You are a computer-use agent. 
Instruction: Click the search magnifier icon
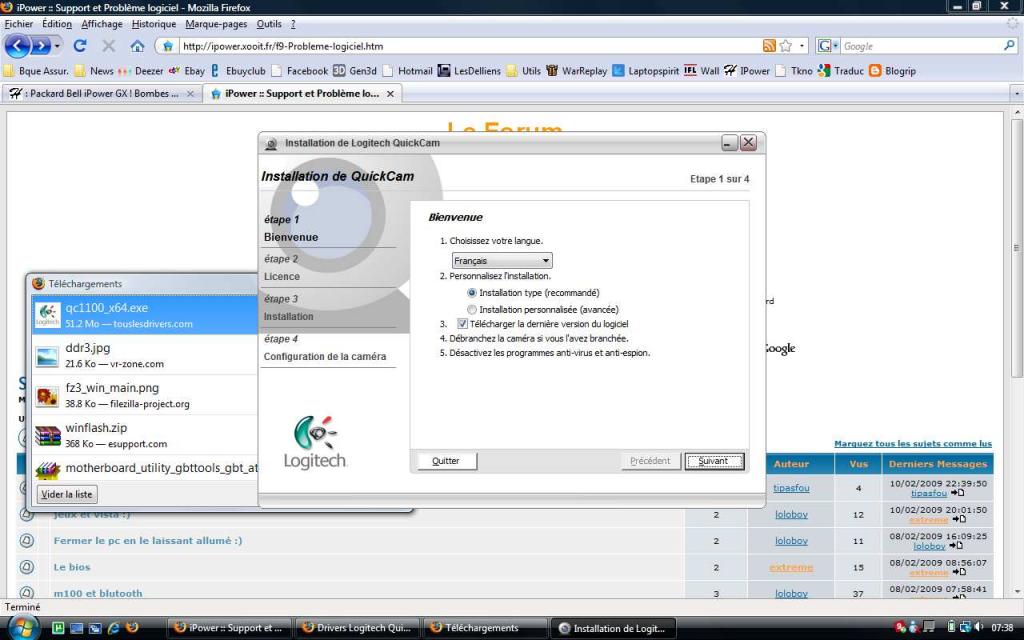[x=1010, y=46]
